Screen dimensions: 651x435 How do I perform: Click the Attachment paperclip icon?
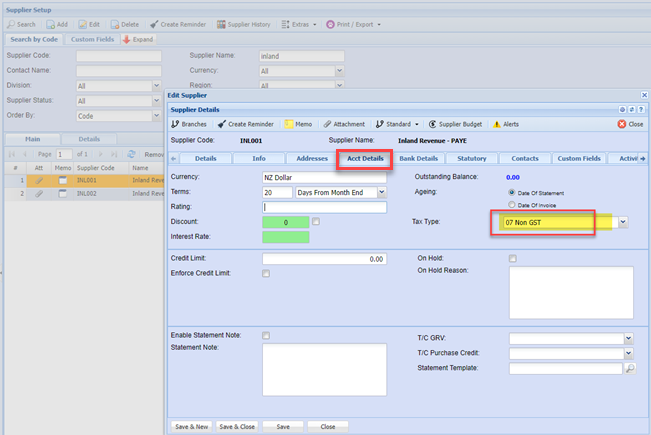327,124
